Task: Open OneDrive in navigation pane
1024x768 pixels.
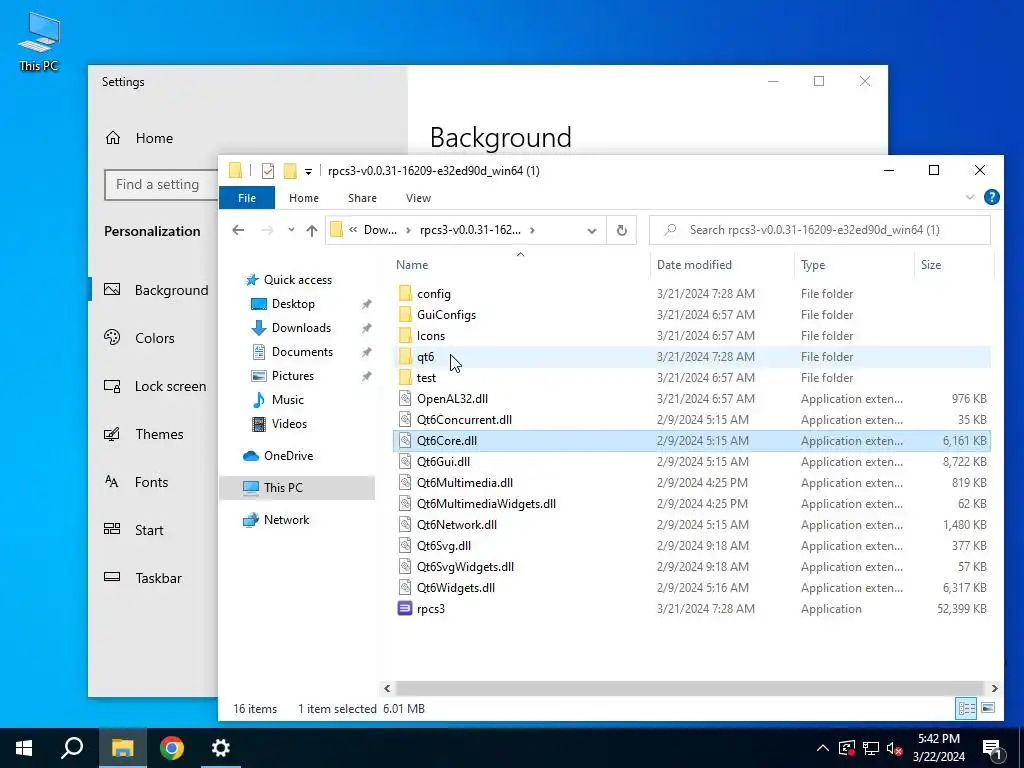Action: pyautogui.click(x=288, y=456)
